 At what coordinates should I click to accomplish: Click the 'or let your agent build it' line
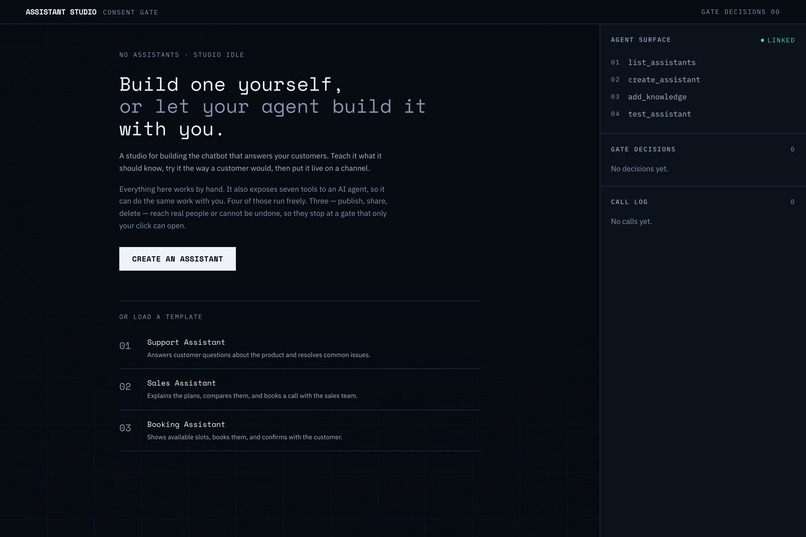pyautogui.click(x=272, y=107)
